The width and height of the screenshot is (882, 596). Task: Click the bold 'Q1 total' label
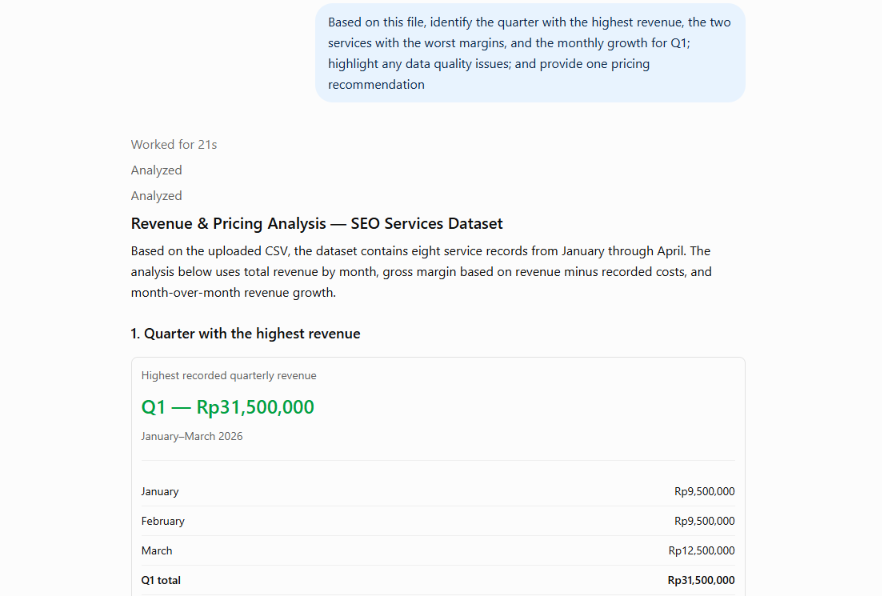[x=161, y=580]
